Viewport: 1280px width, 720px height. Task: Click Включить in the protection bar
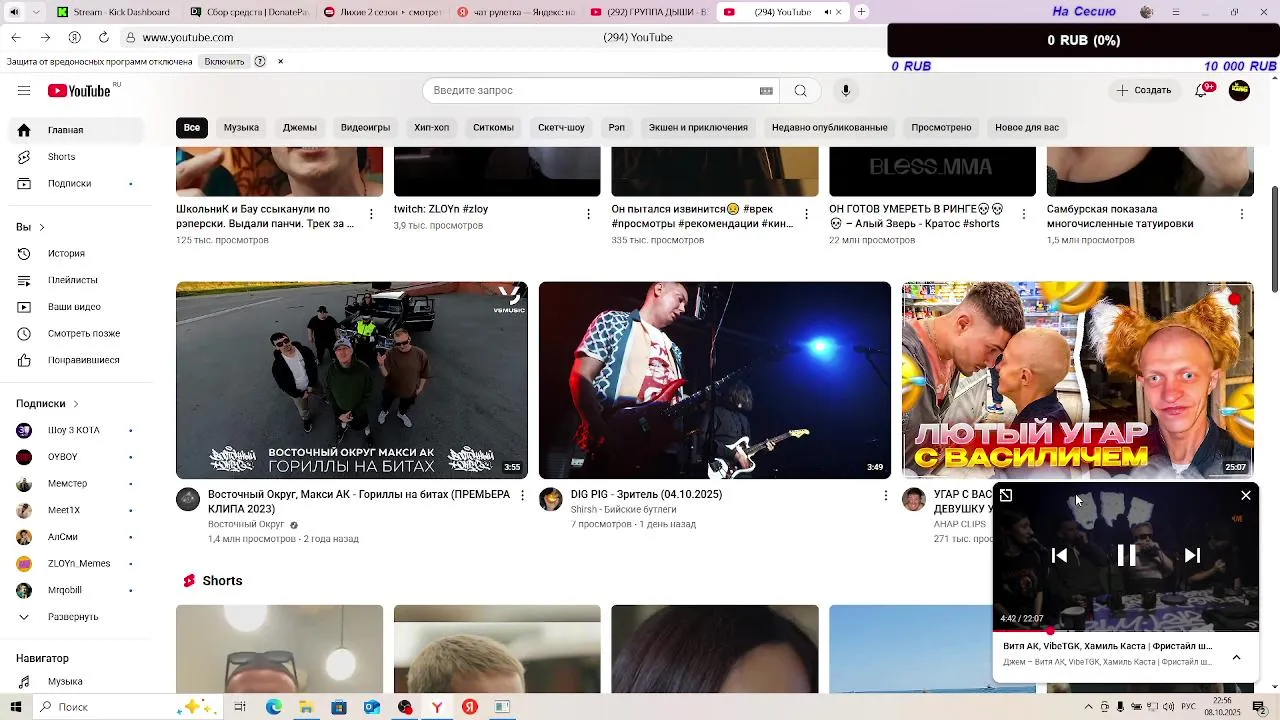click(224, 62)
